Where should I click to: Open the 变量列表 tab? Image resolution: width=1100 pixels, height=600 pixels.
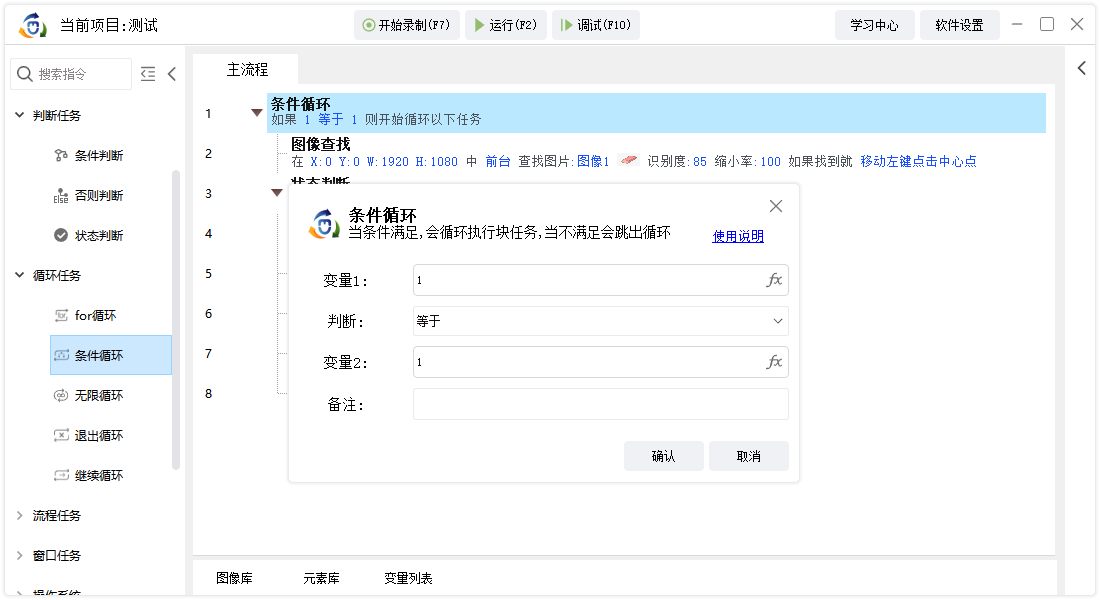(x=408, y=578)
